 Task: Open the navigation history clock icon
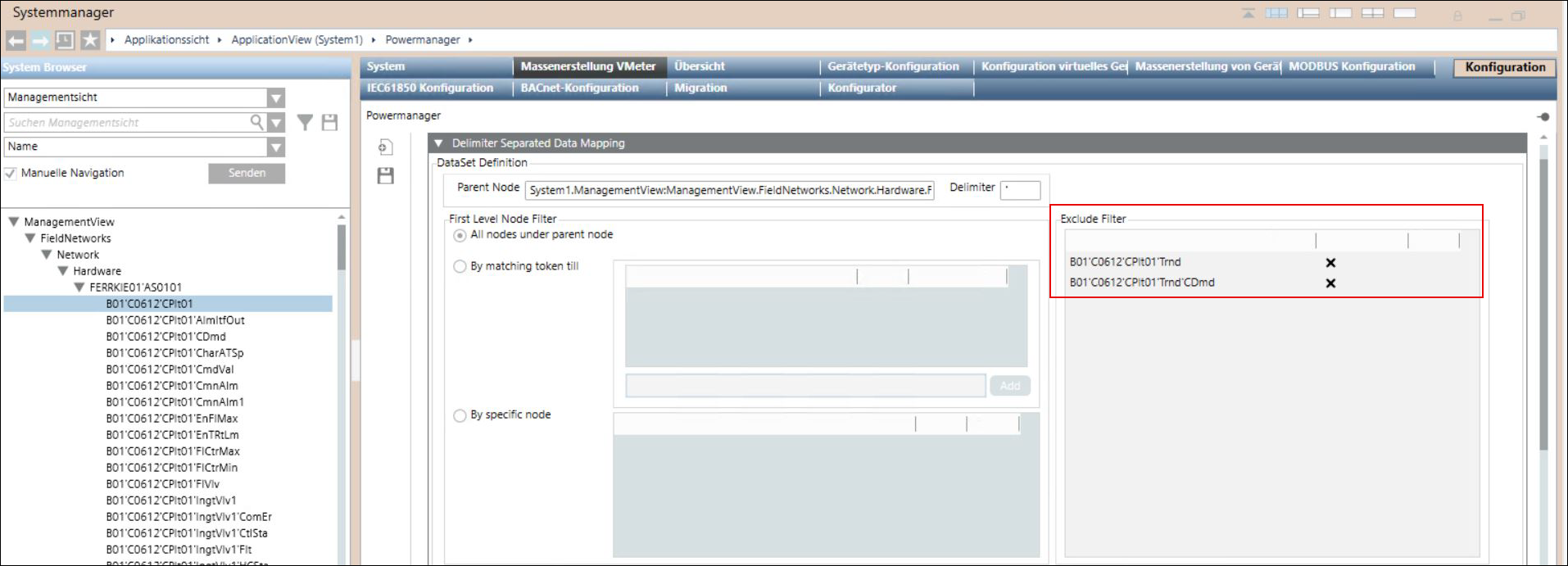pyautogui.click(x=65, y=40)
